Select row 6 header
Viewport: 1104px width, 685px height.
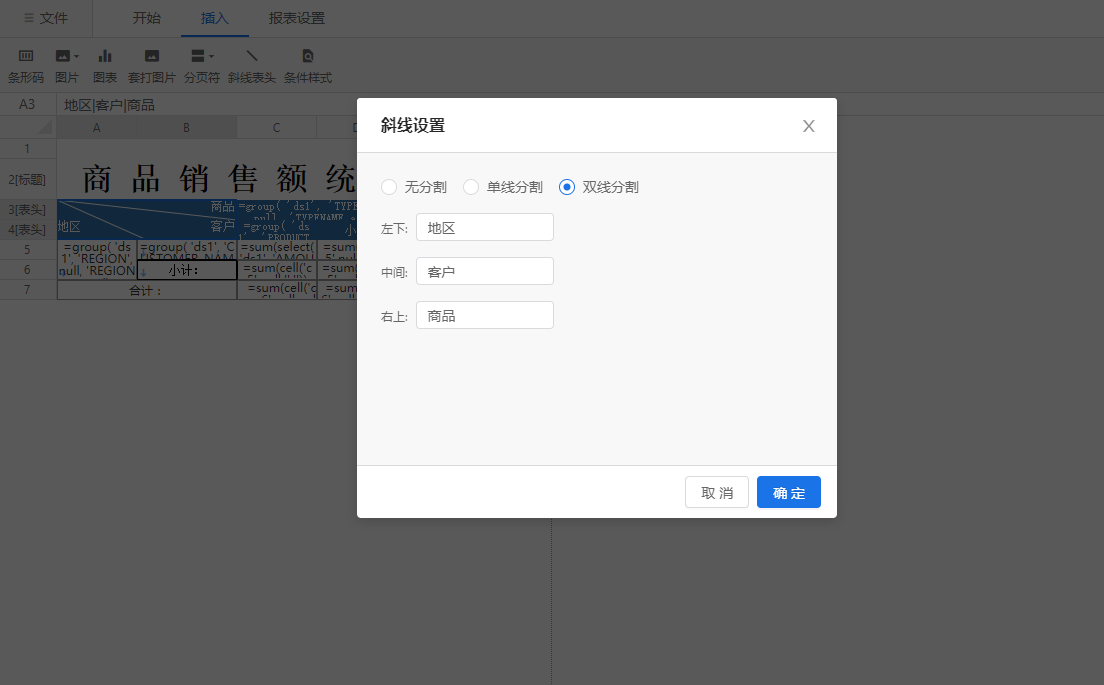27,270
